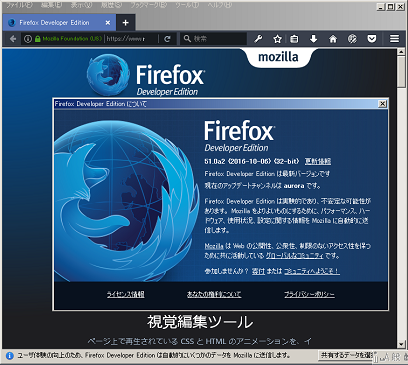This screenshot has width=408, height=365.
Task: Click the Firefox globe logo on page
Action: click(x=108, y=75)
